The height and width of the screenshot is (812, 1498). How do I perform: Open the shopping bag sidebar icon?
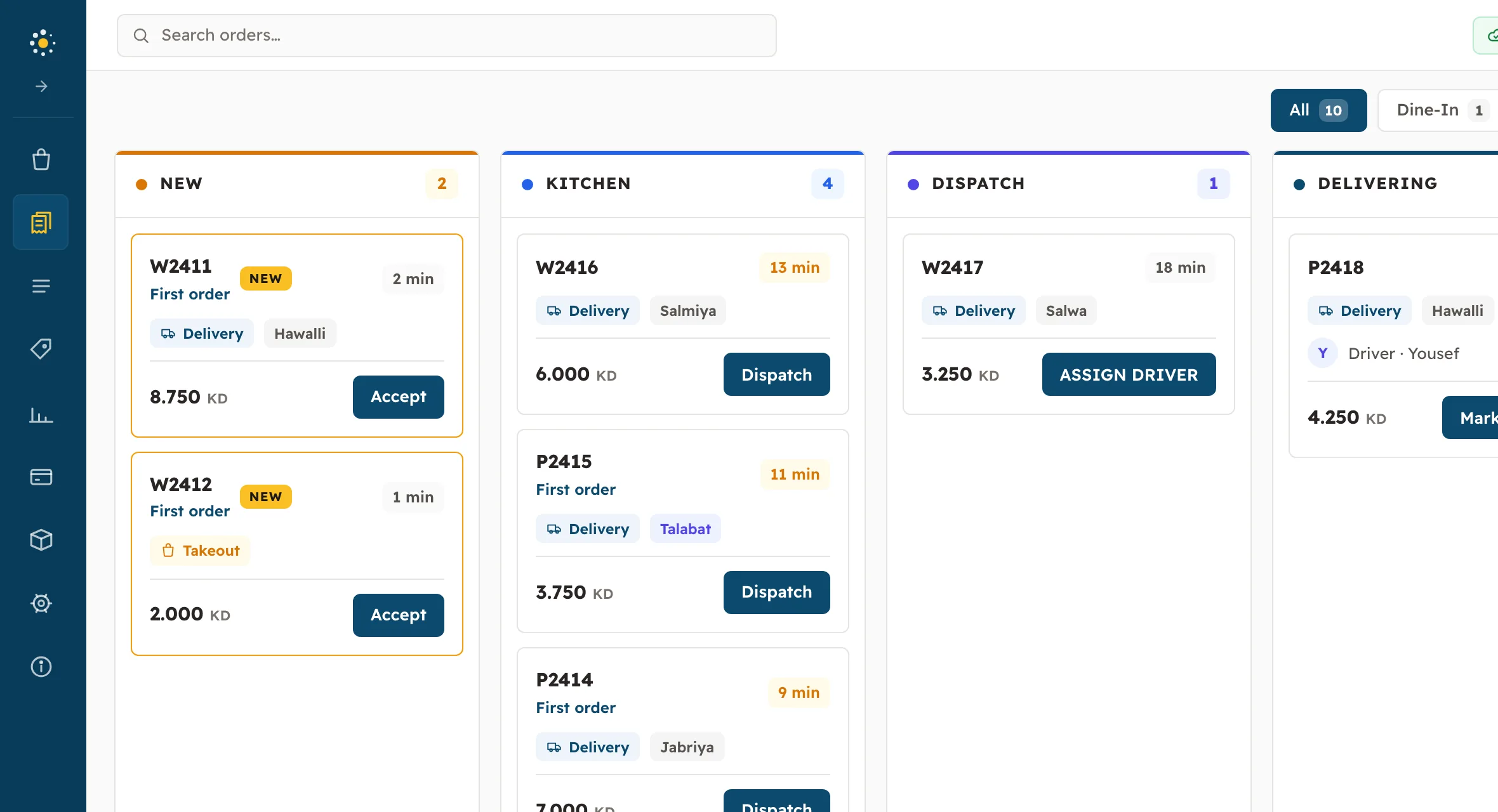(41, 159)
